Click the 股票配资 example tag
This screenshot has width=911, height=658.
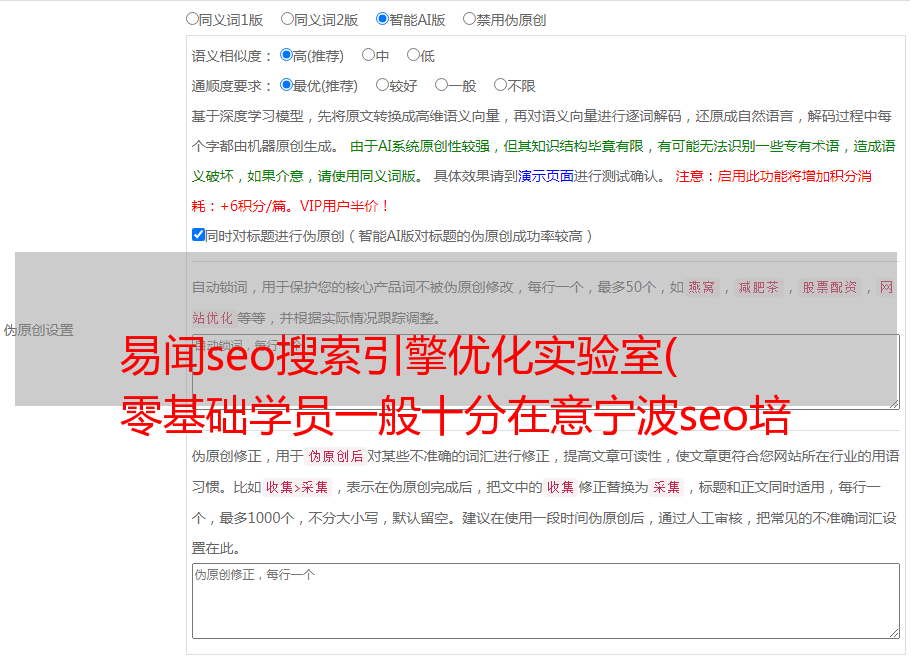pos(830,287)
